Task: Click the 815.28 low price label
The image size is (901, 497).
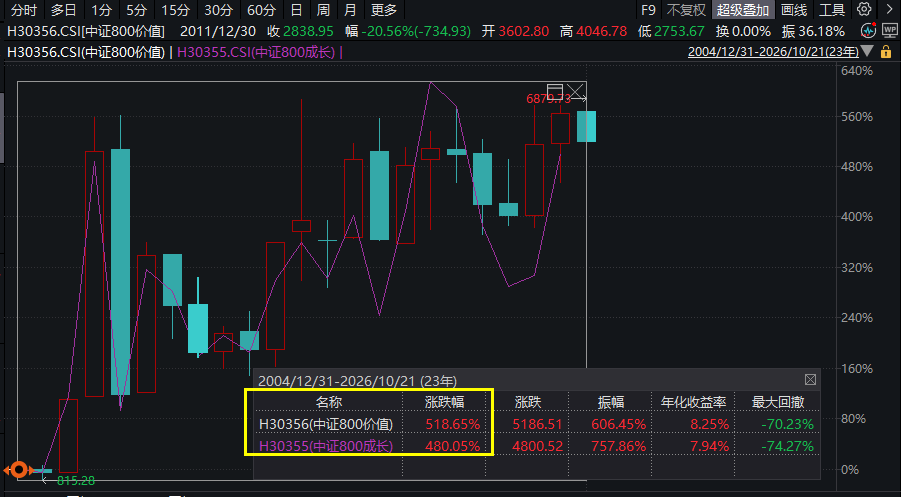Action: coord(76,481)
